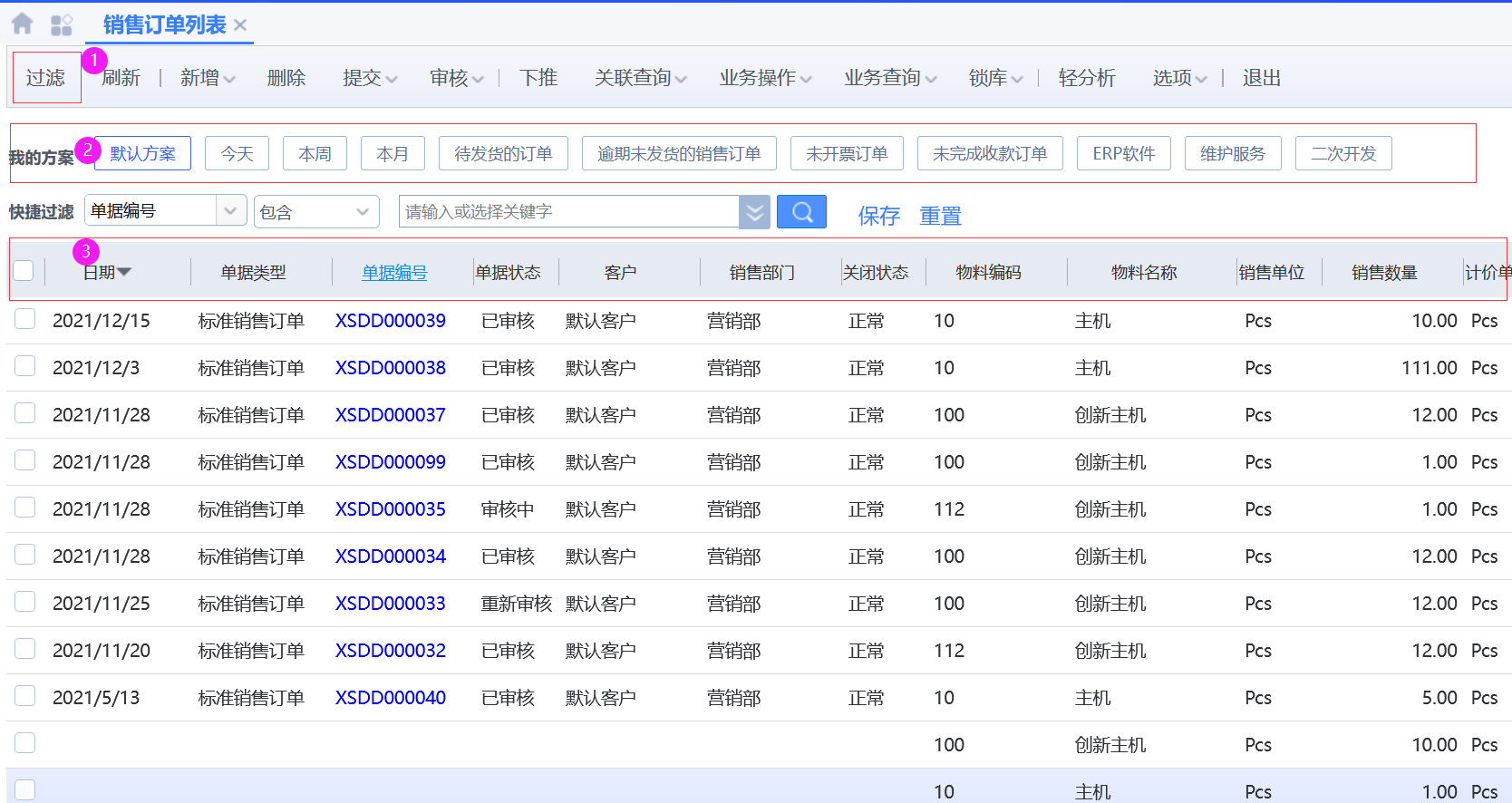
Task: Apply the 未开票订单 scheme
Action: (847, 153)
